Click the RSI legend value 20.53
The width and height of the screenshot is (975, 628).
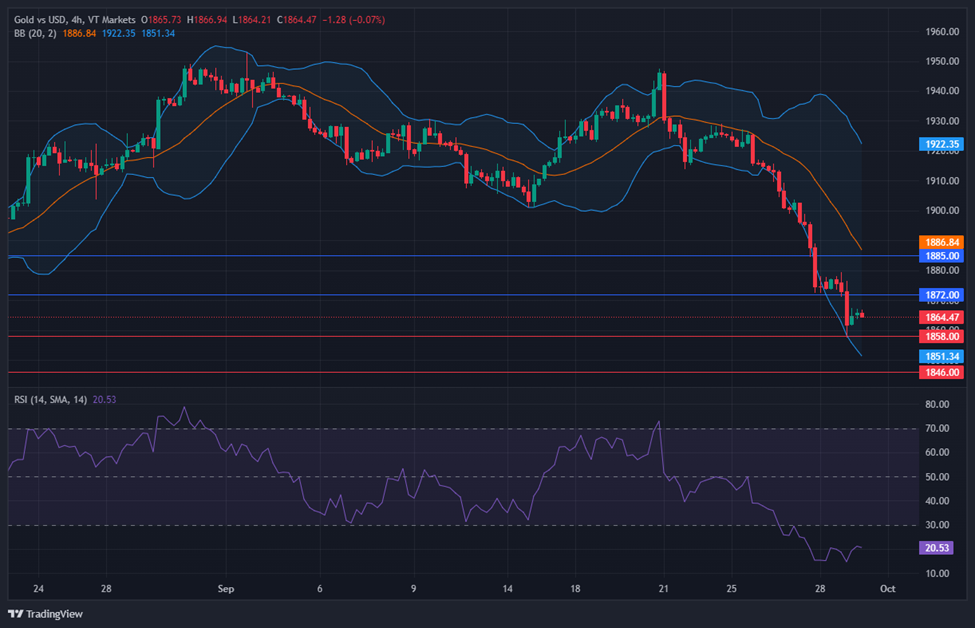pos(104,399)
